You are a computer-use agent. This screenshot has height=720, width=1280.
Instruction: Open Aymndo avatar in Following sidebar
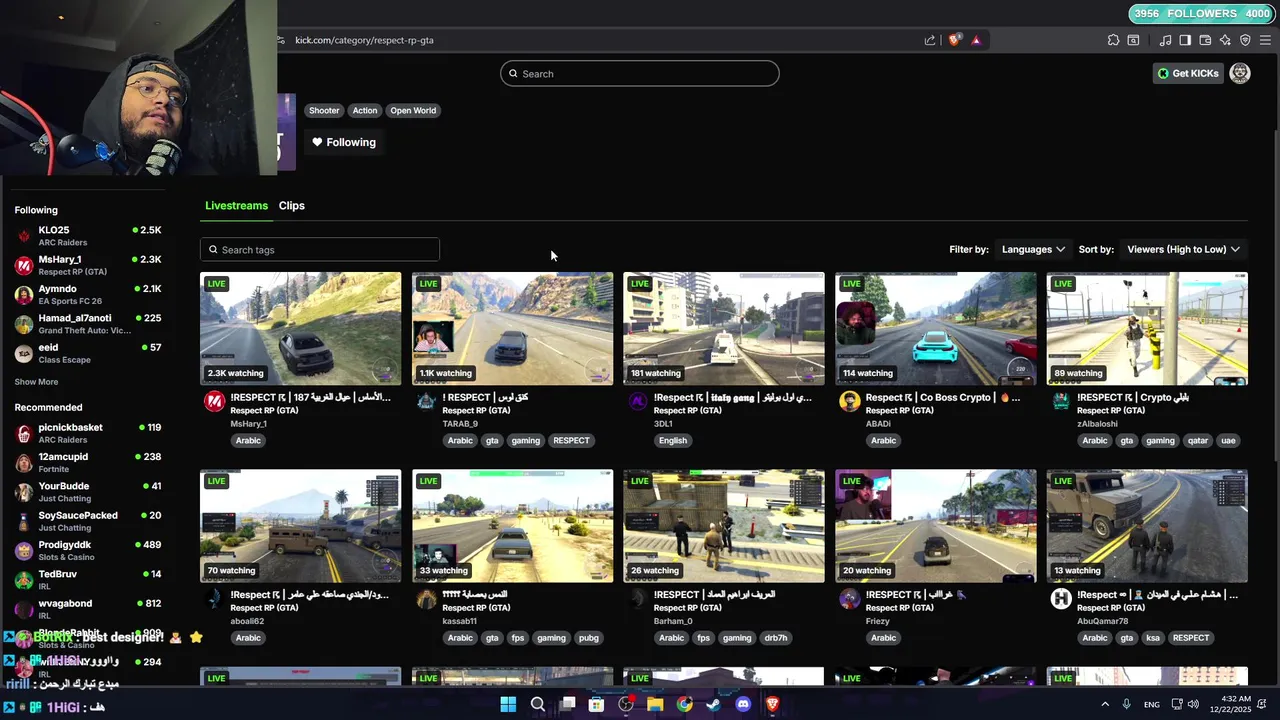point(24,295)
